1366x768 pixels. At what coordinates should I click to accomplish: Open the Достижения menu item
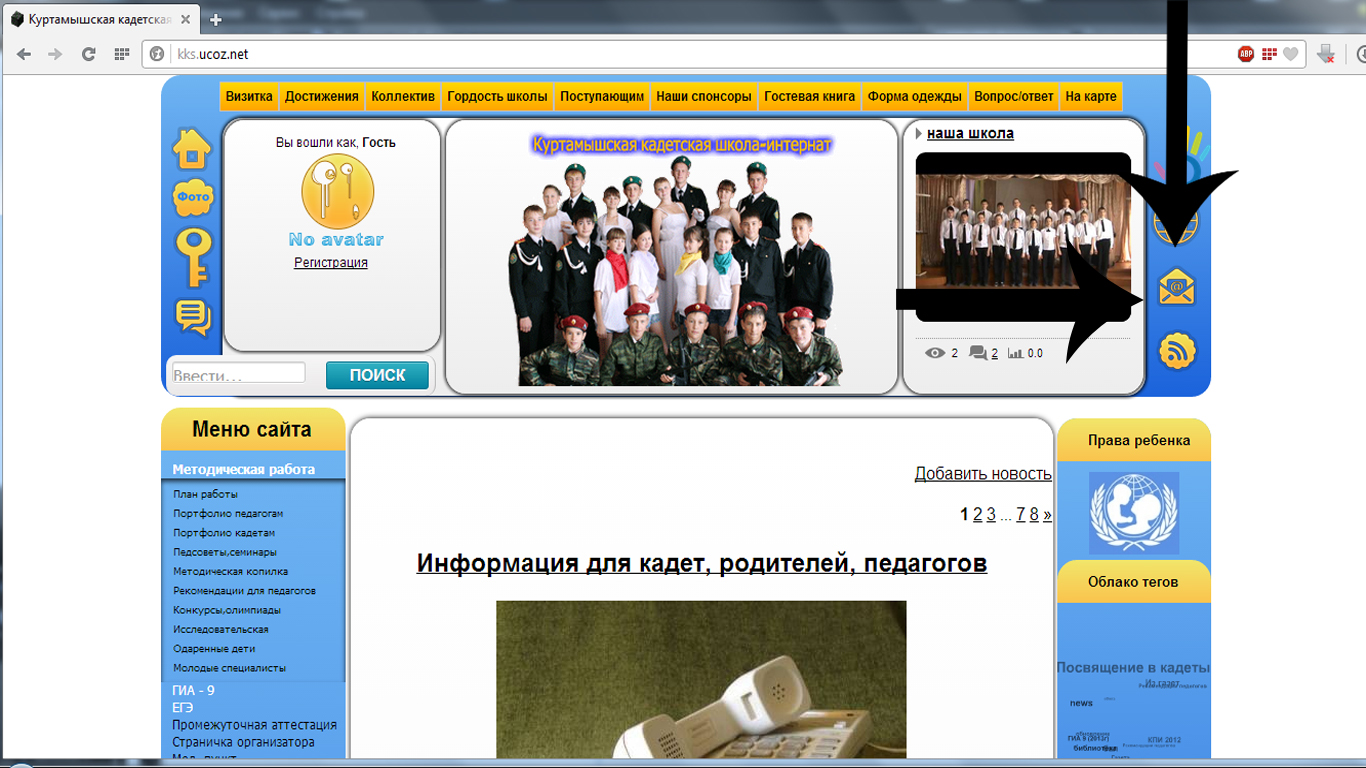[x=321, y=97]
